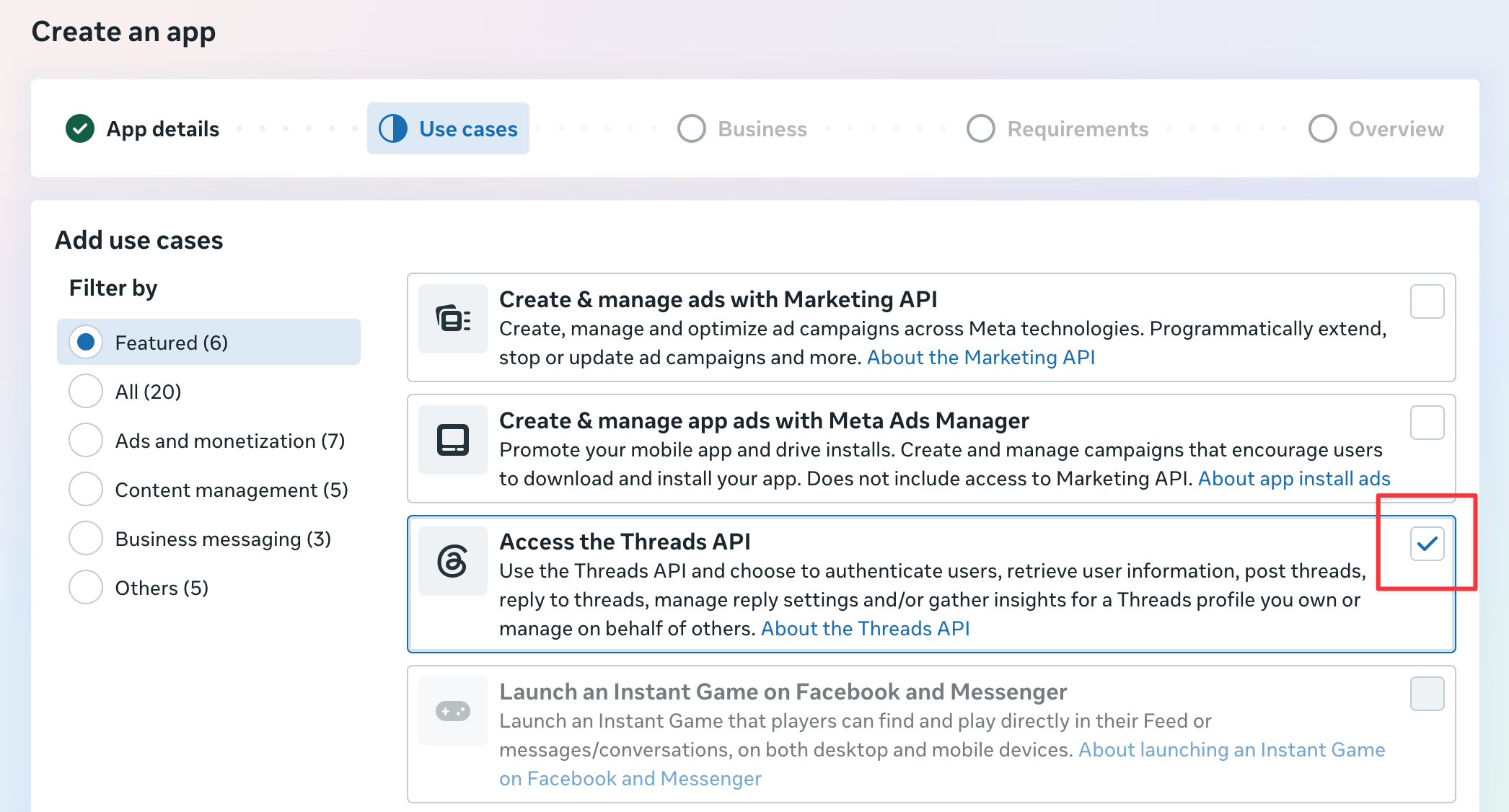
Task: Go to the Requirements step
Action: [1057, 128]
